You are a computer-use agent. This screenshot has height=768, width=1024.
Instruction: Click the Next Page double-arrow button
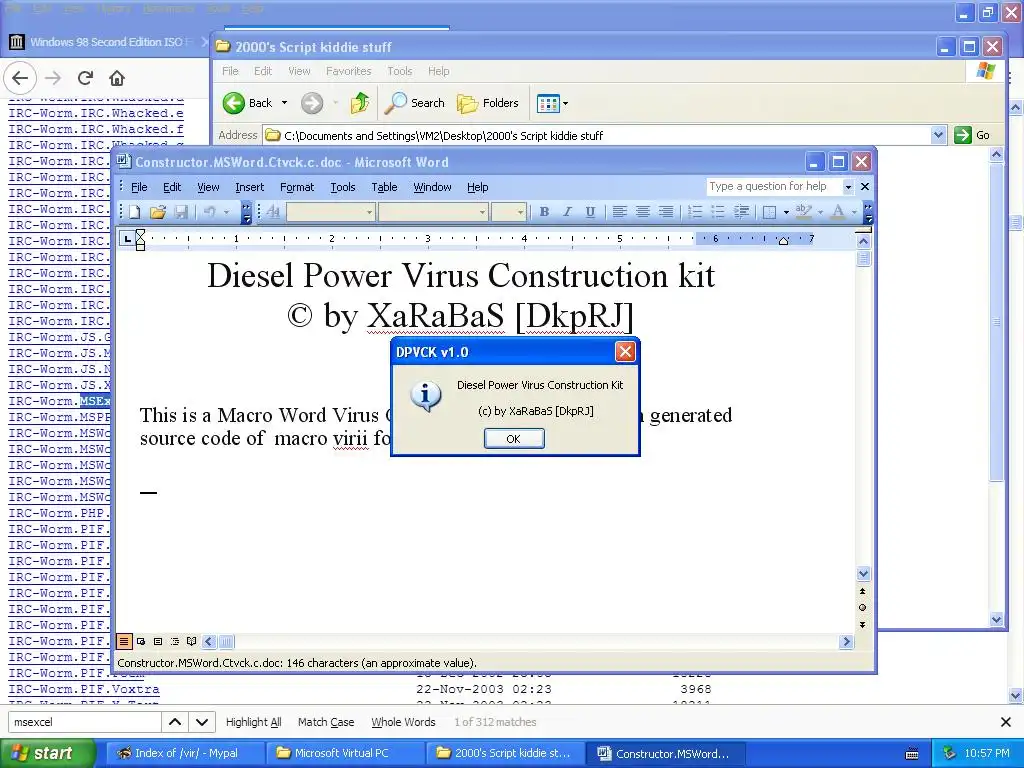863,624
